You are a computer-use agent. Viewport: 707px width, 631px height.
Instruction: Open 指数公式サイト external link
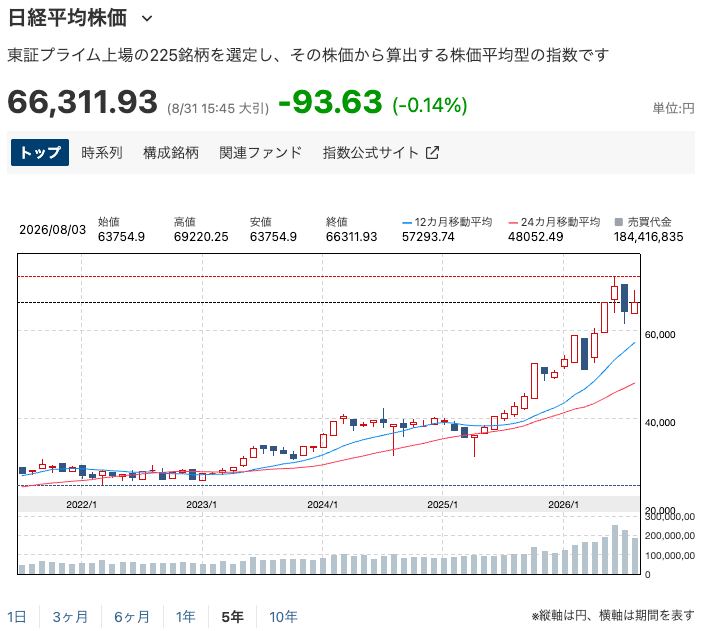(x=381, y=152)
